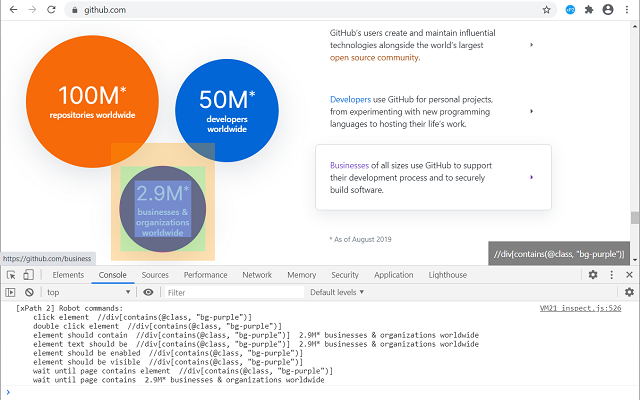The width and height of the screenshot is (640, 400).
Task: Click the lock icon beside github.com
Action: [75, 10]
